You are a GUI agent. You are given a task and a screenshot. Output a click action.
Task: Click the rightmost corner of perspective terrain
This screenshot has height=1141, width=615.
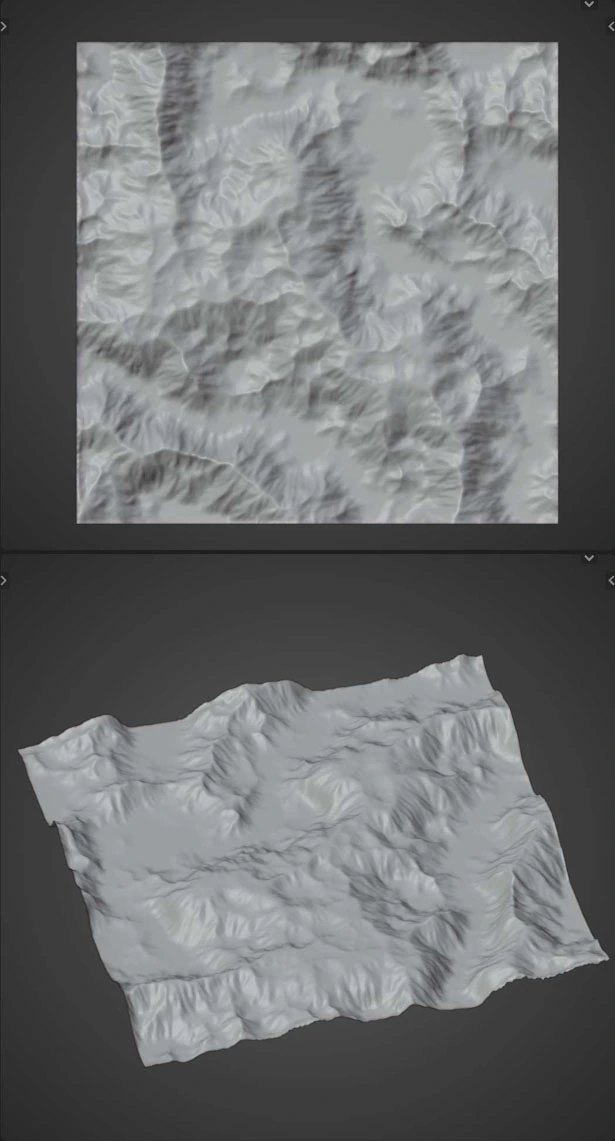[604, 949]
